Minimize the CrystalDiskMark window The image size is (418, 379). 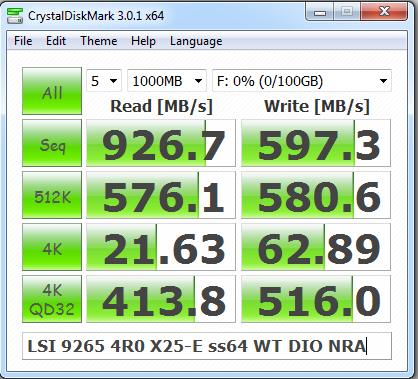point(320,12)
